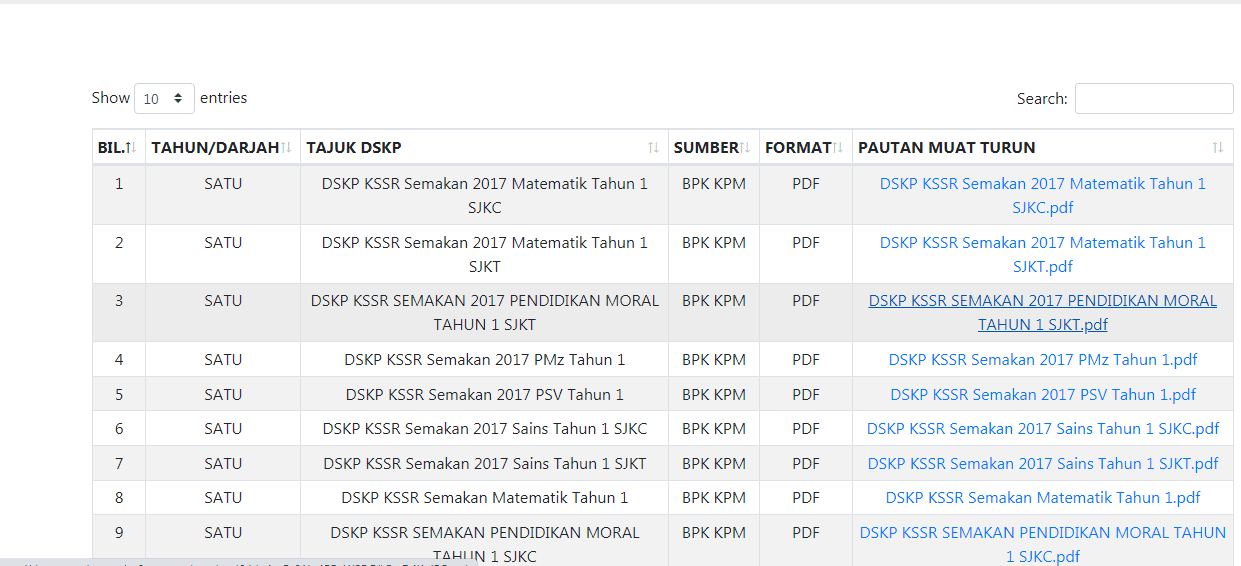Click sort icon in PAUTAN MUAT TURUN column
This screenshot has width=1241, height=566.
(1217, 148)
